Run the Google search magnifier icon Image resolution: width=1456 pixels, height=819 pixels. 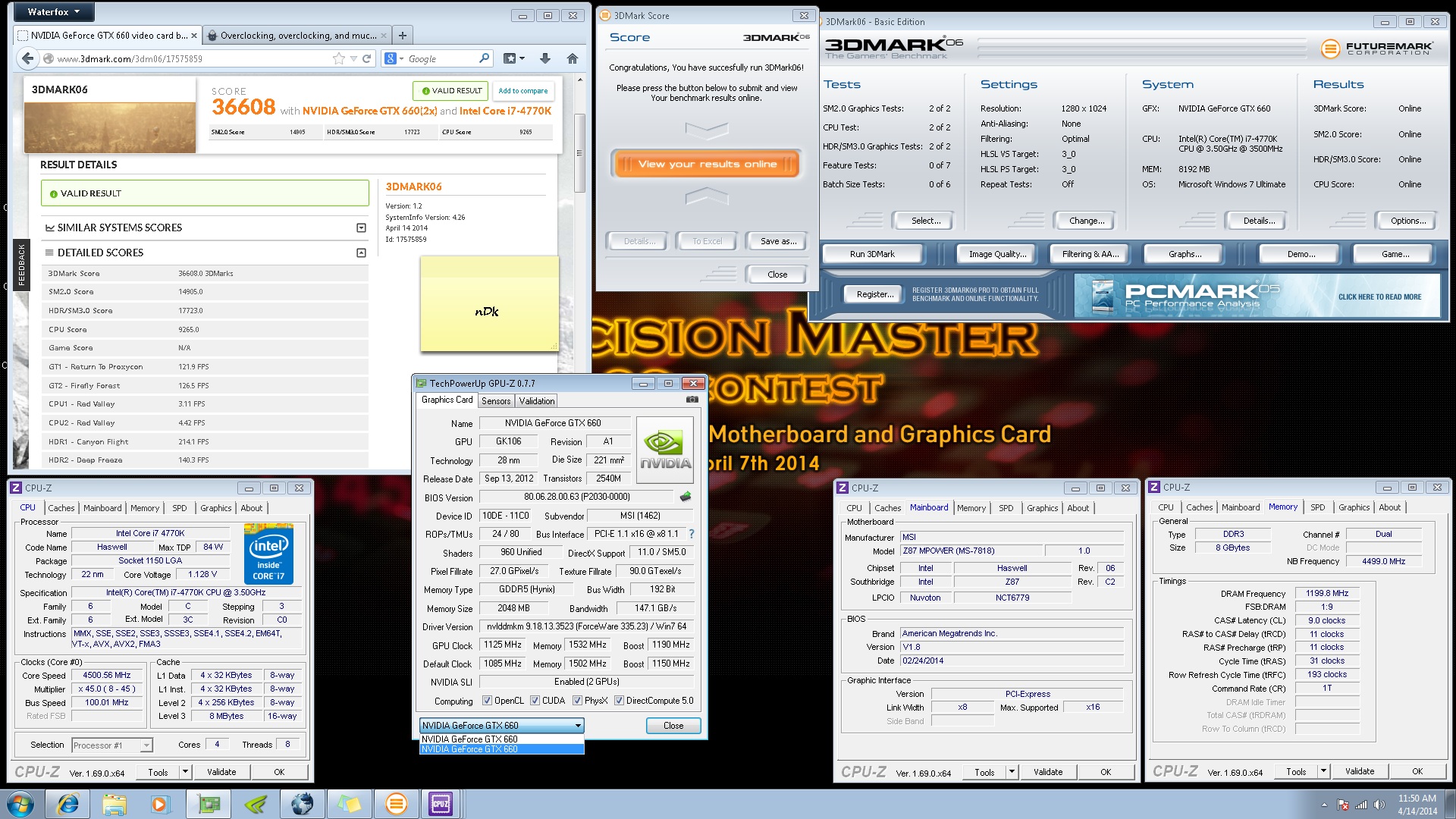click(484, 58)
